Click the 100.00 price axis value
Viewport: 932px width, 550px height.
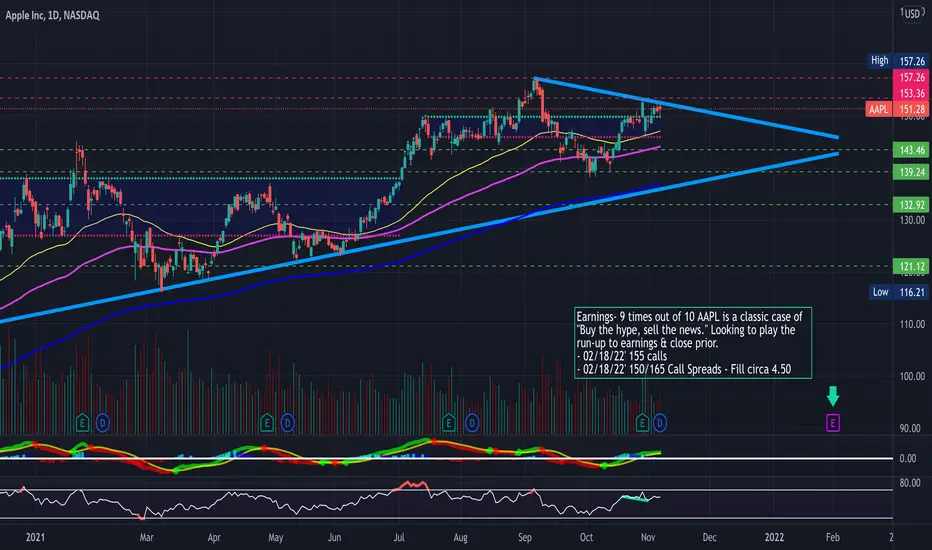tap(912, 376)
